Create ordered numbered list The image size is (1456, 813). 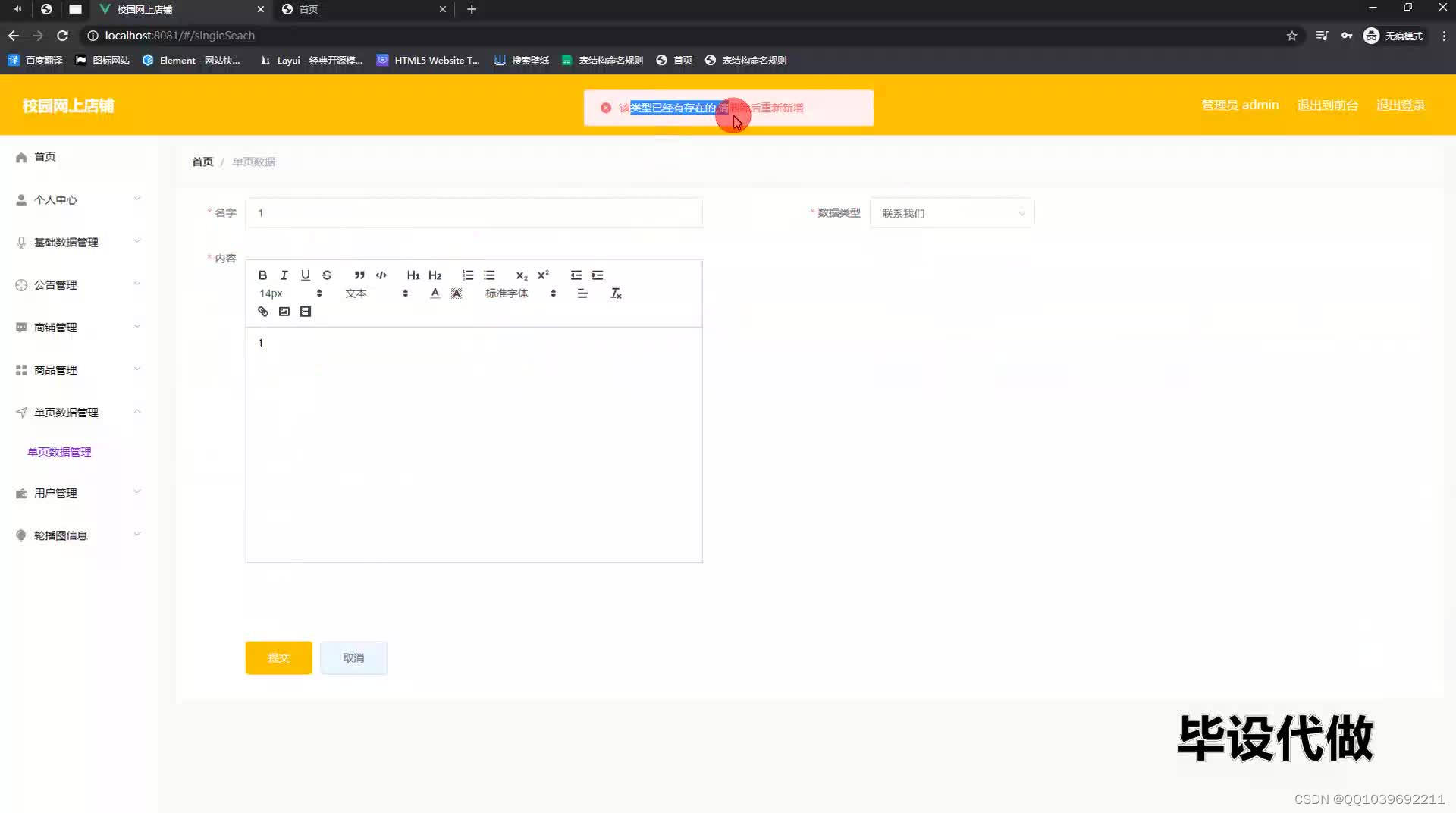468,275
